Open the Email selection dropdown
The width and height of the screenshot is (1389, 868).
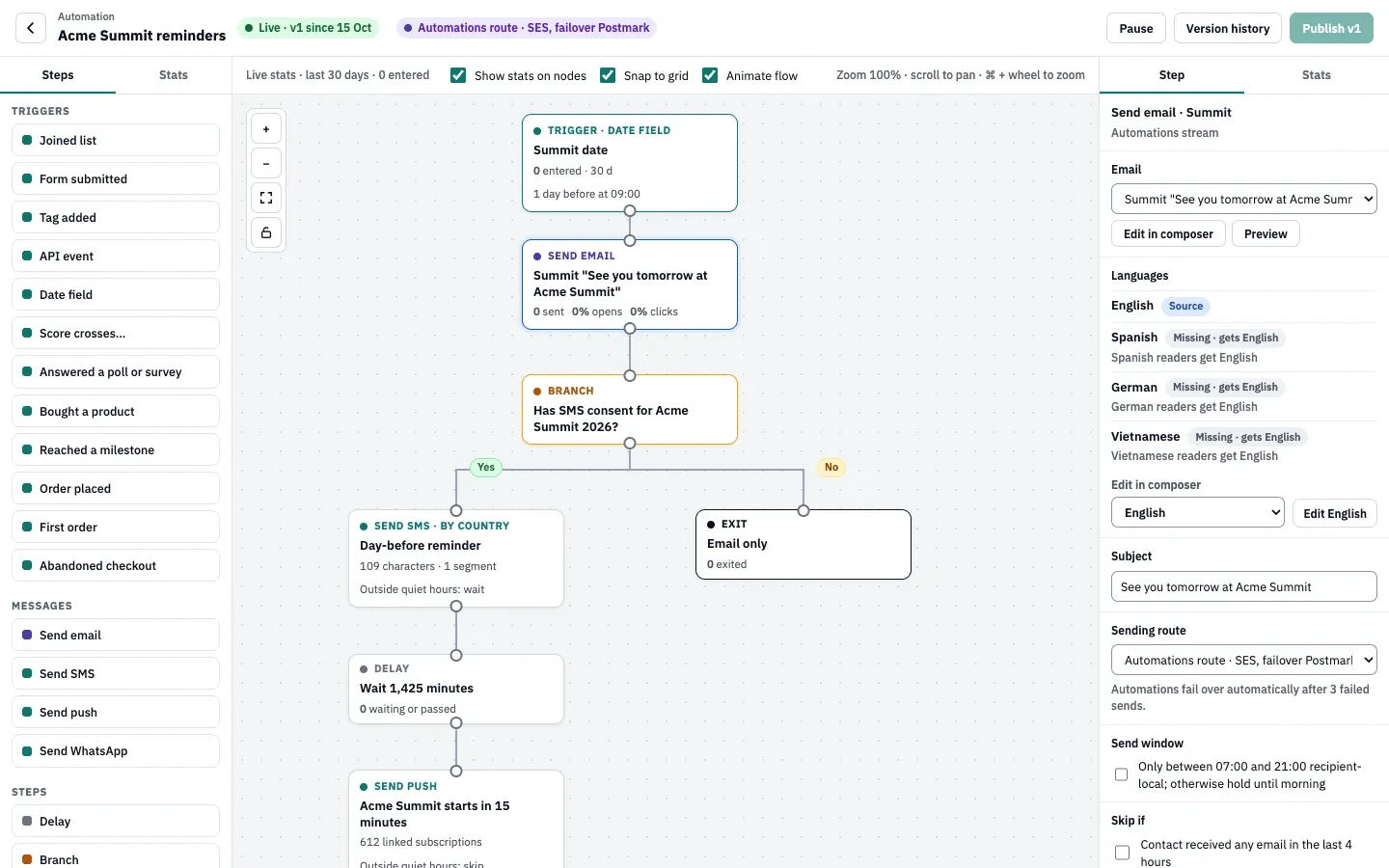pos(1243,199)
